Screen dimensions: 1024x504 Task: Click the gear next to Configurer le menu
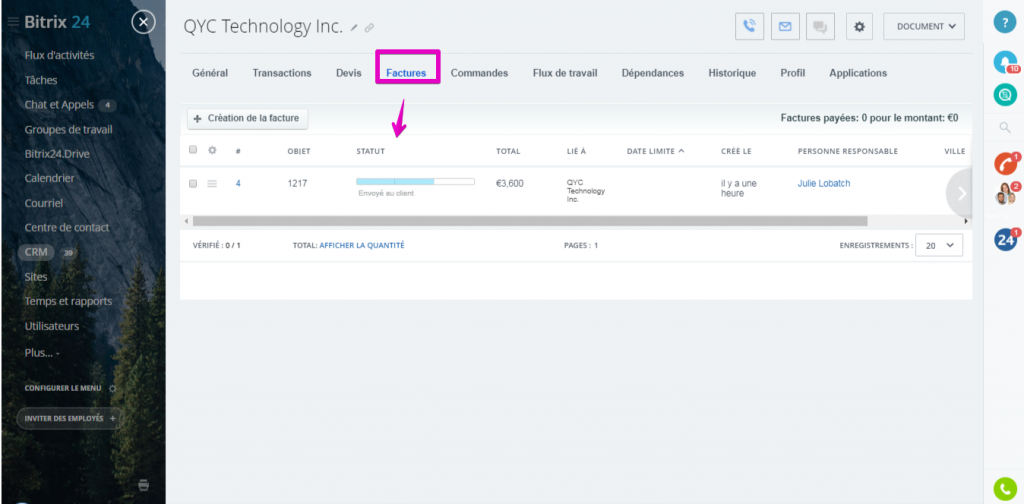[112, 388]
